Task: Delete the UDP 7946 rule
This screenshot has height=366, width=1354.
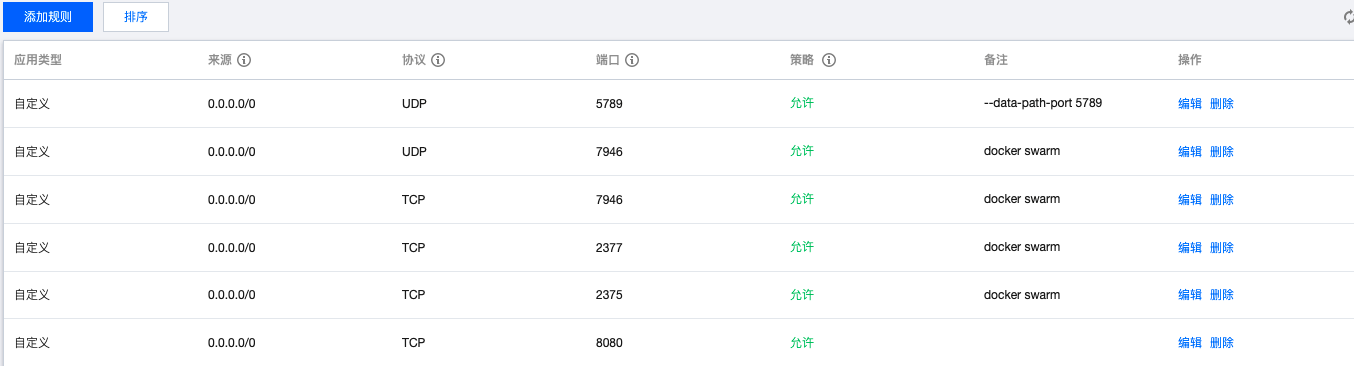Action: click(x=1222, y=151)
